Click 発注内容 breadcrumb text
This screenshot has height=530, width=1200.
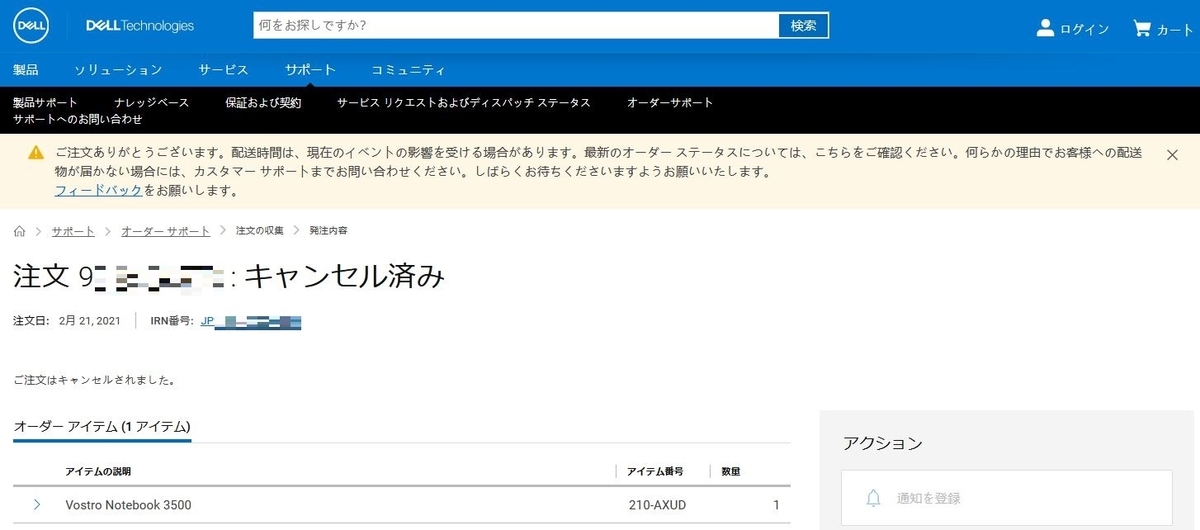coord(329,231)
